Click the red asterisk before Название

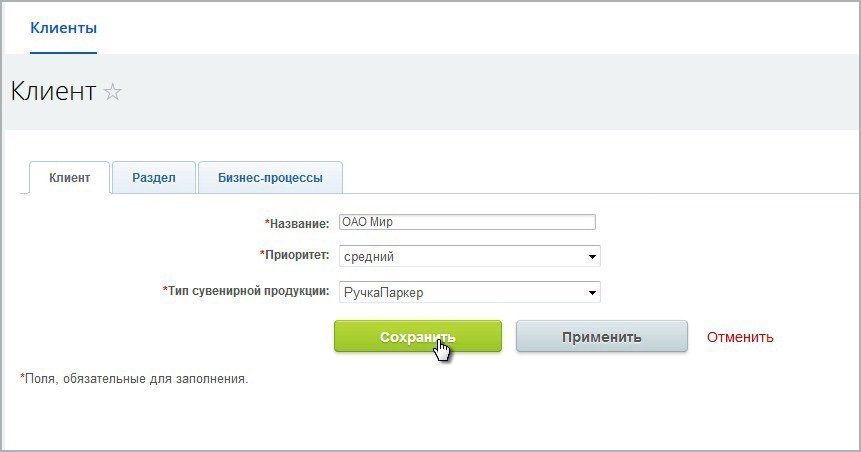267,222
